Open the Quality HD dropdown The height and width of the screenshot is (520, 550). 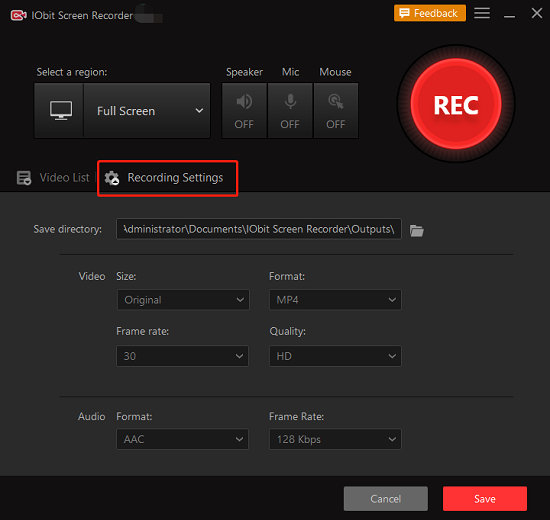click(335, 356)
